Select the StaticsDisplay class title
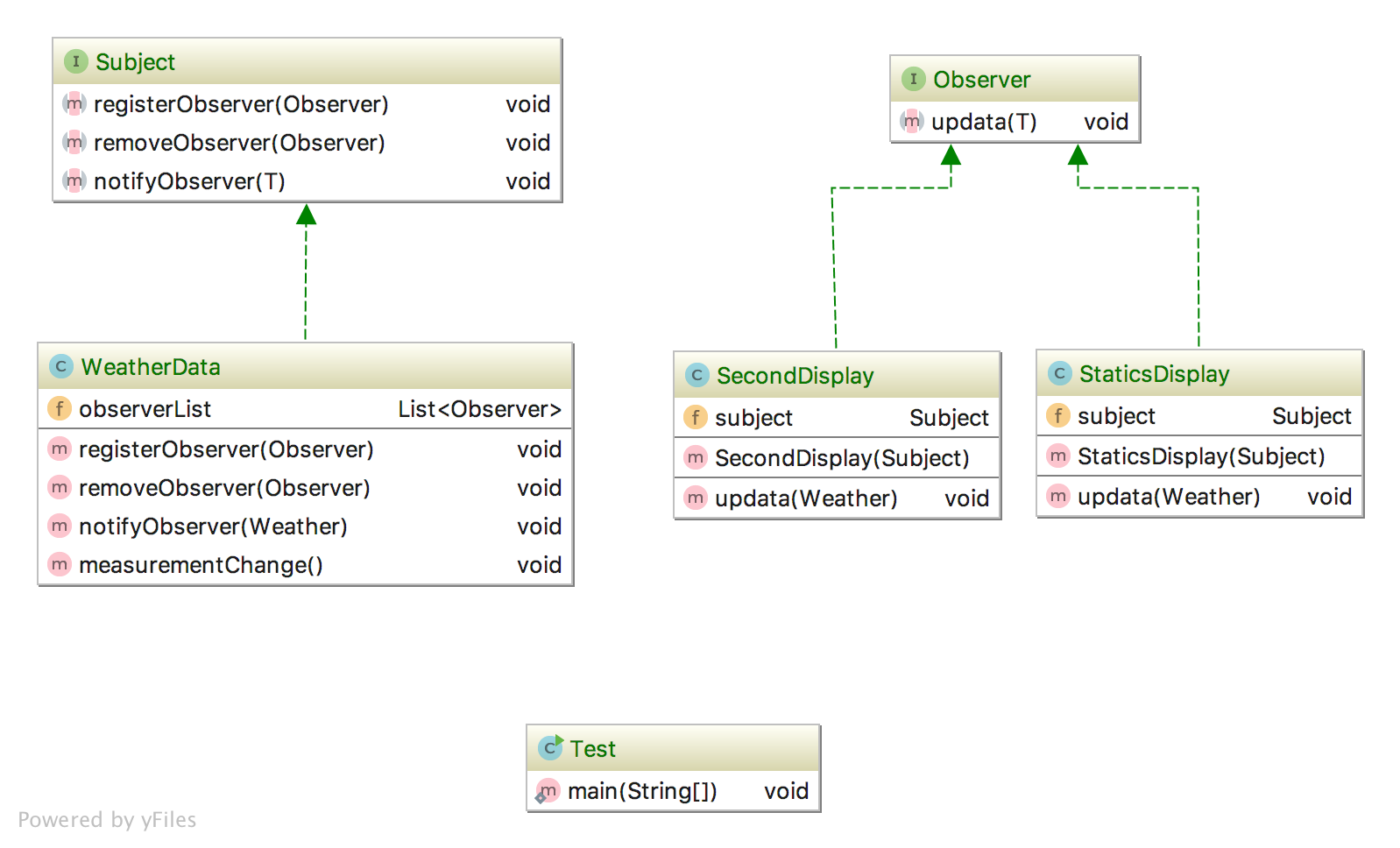 (x=1155, y=374)
